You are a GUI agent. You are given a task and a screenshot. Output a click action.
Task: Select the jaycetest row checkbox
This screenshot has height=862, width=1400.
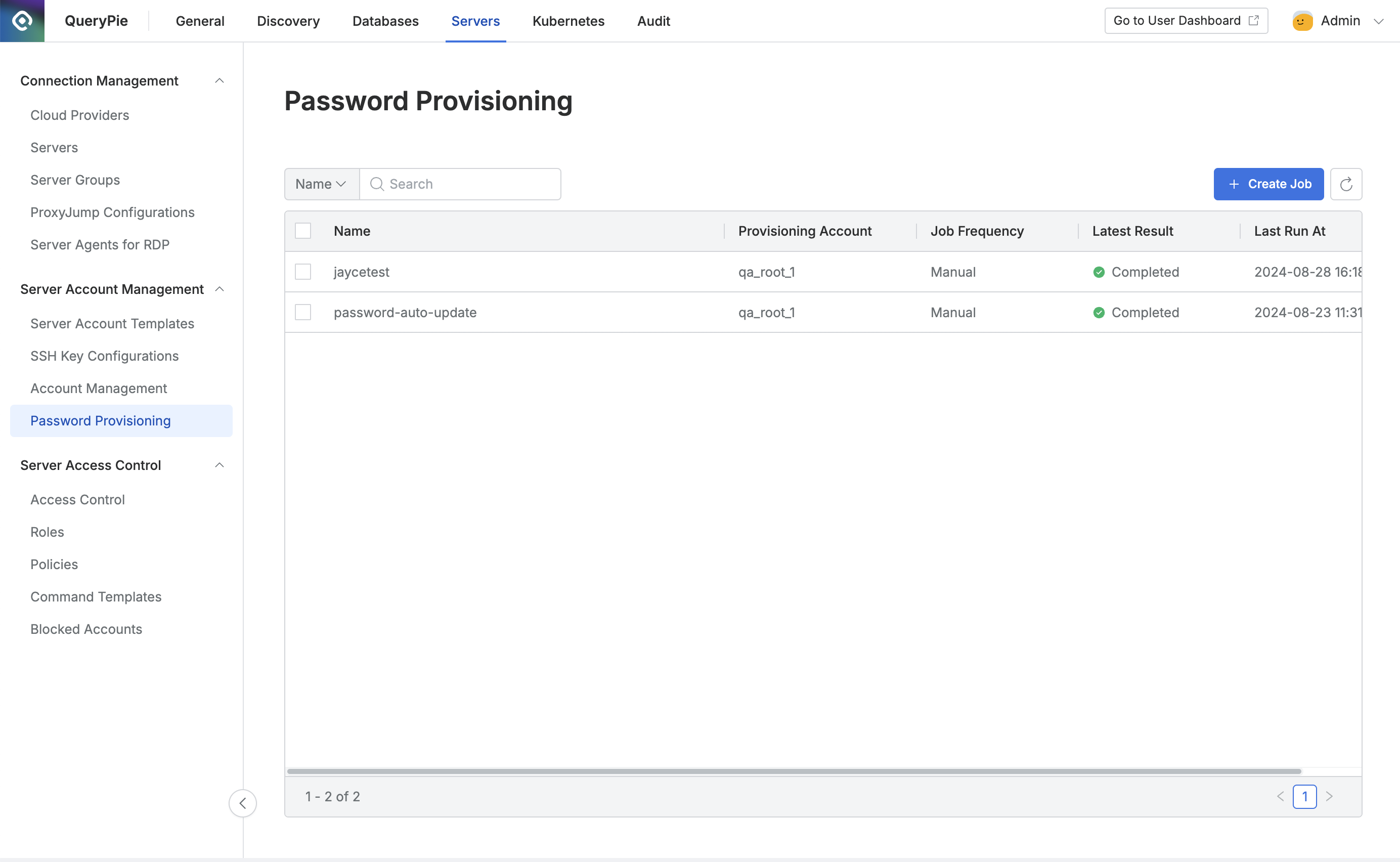302,272
